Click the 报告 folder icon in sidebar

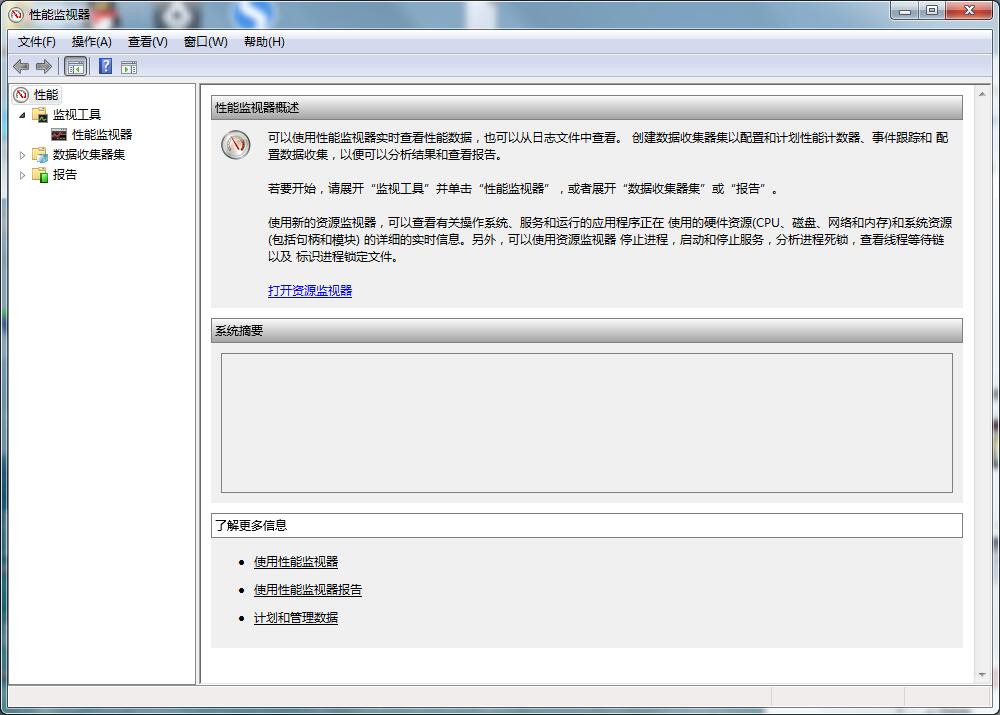tap(38, 175)
